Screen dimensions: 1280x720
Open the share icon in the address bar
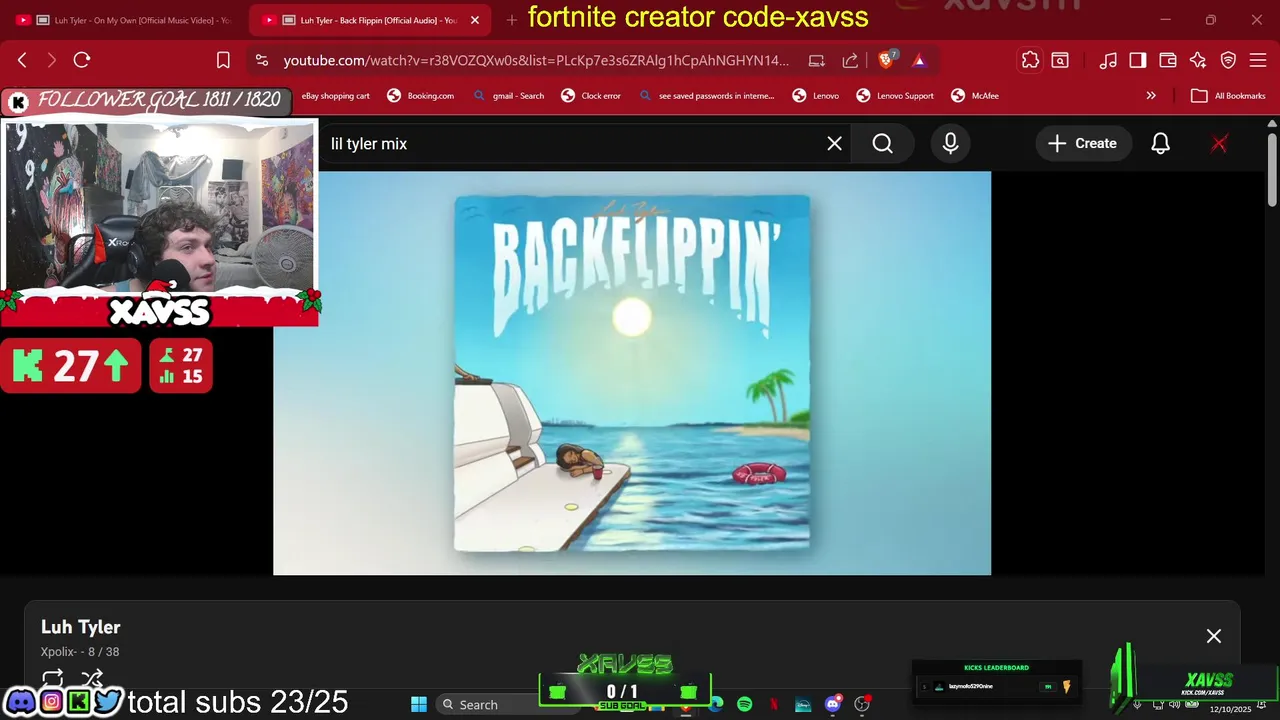(850, 60)
